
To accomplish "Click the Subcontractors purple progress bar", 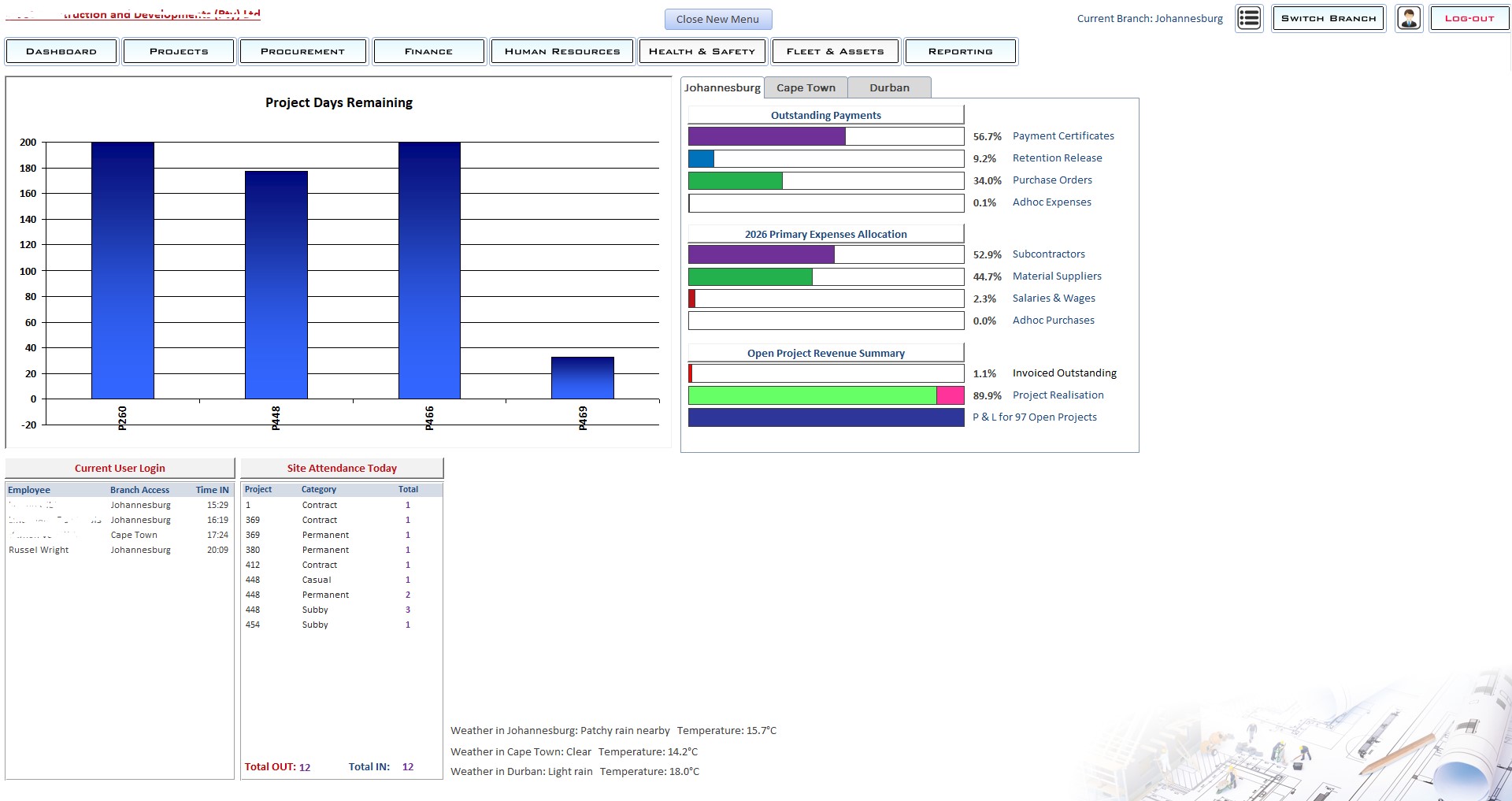I will click(x=762, y=254).
